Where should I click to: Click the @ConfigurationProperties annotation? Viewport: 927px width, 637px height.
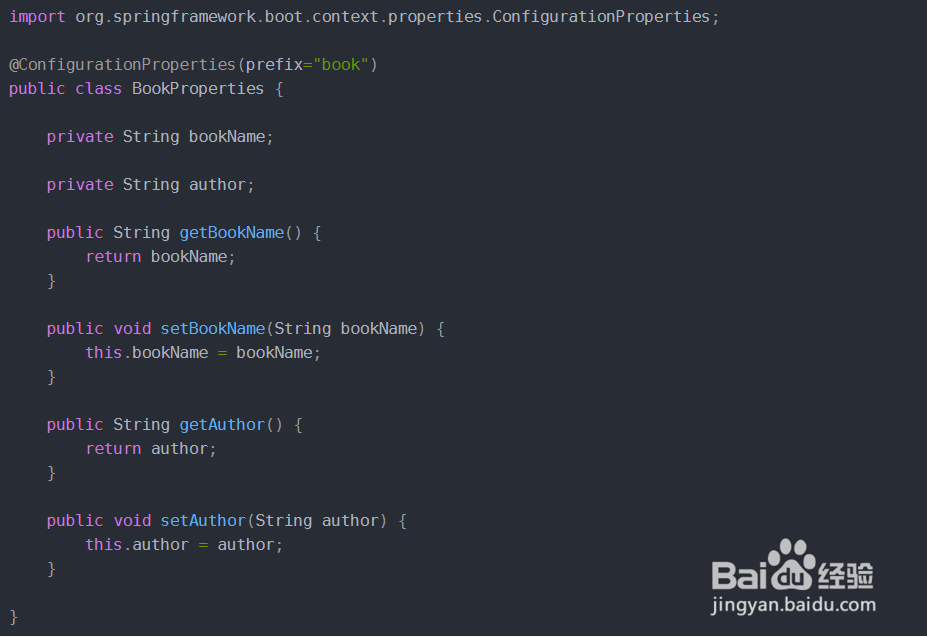[193, 64]
